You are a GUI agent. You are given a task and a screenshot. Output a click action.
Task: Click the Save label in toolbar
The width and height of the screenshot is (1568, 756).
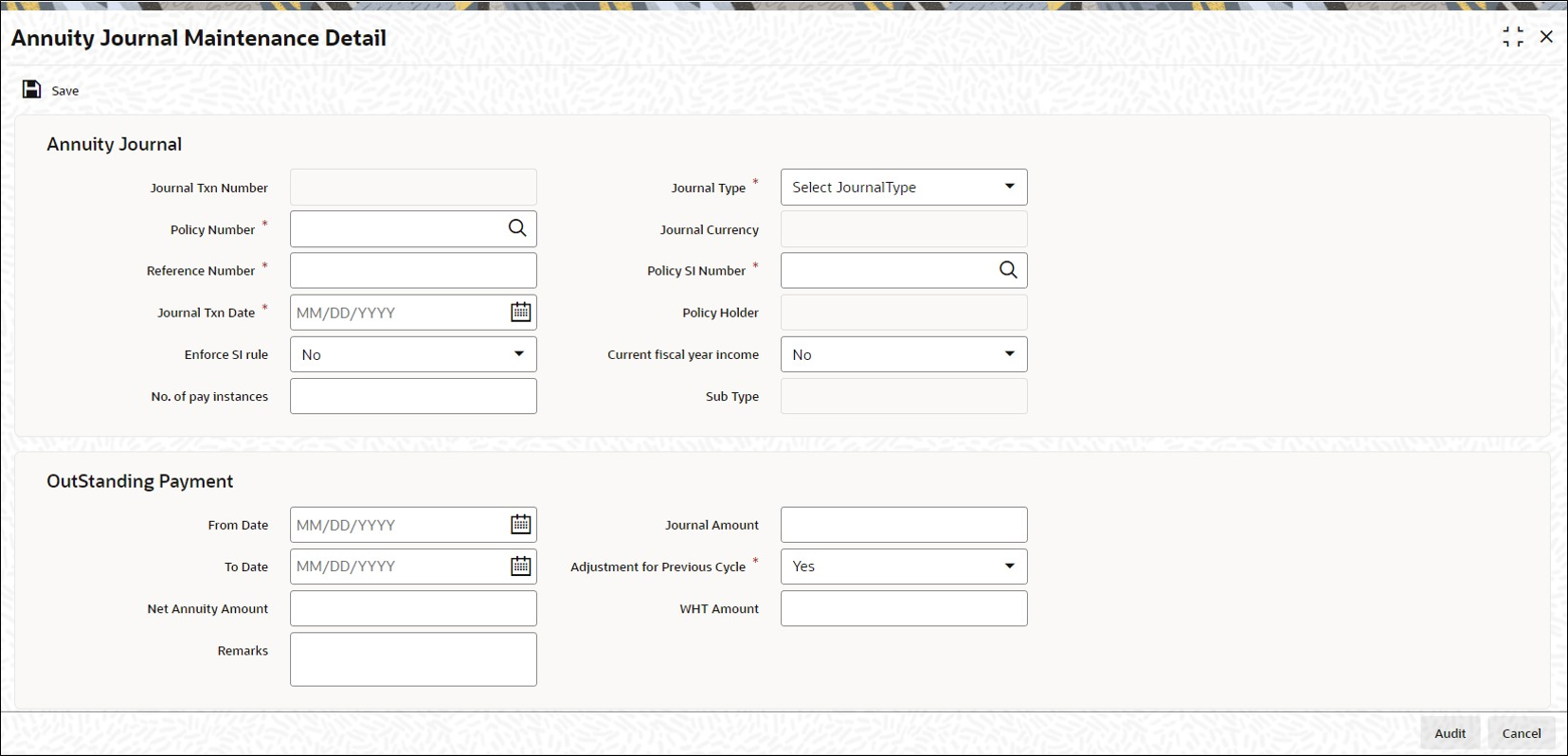point(65,91)
